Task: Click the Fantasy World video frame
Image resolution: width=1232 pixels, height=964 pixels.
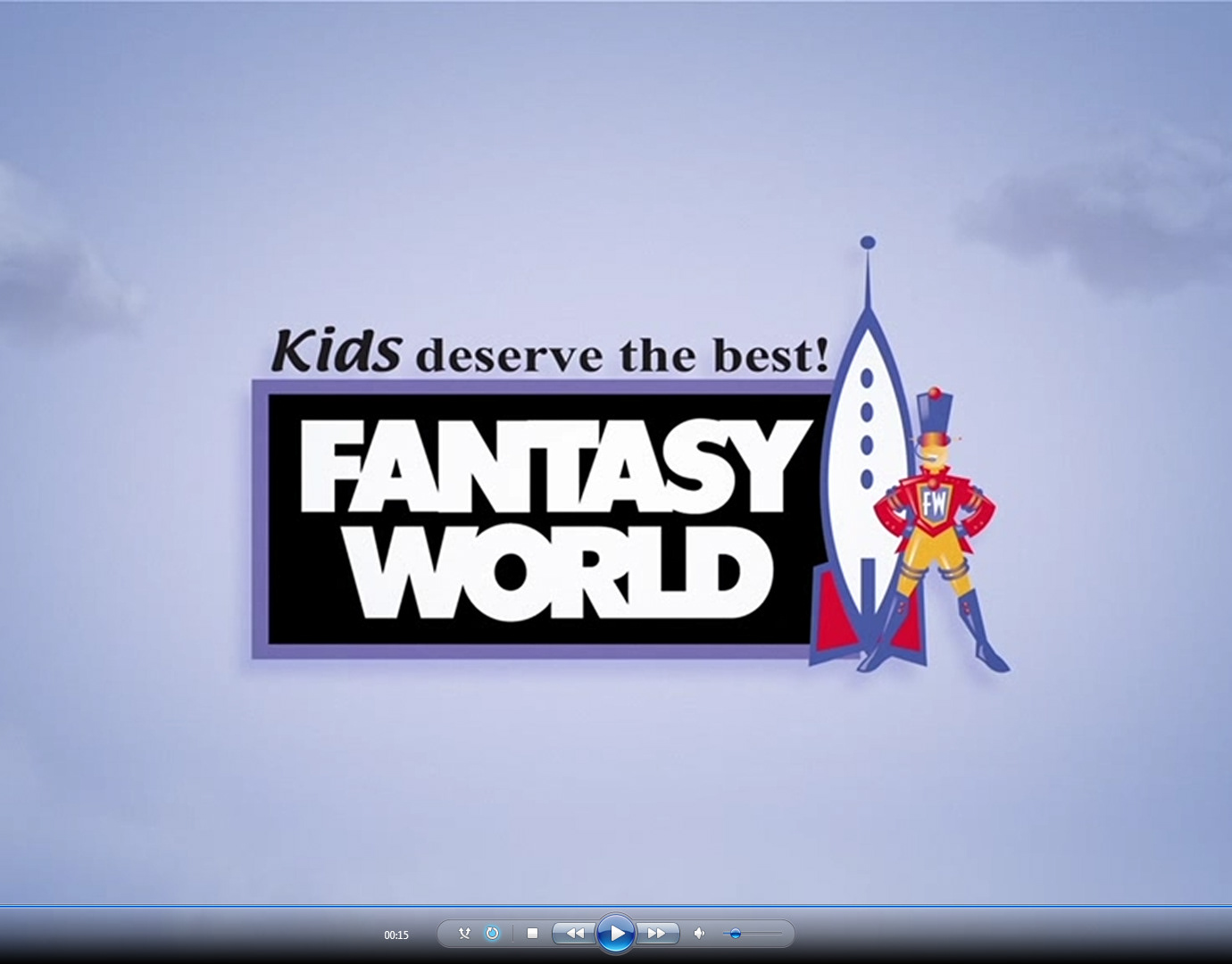Action: (x=616, y=452)
